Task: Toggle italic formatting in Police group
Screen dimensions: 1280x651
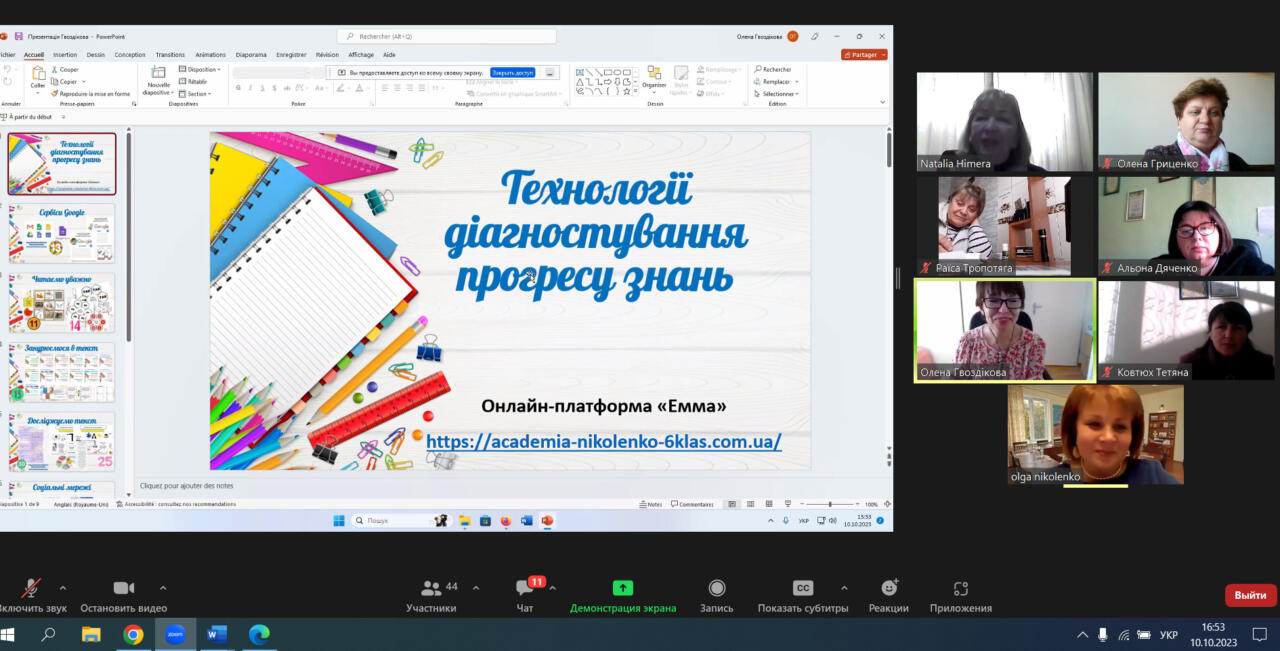Action: pos(251,88)
